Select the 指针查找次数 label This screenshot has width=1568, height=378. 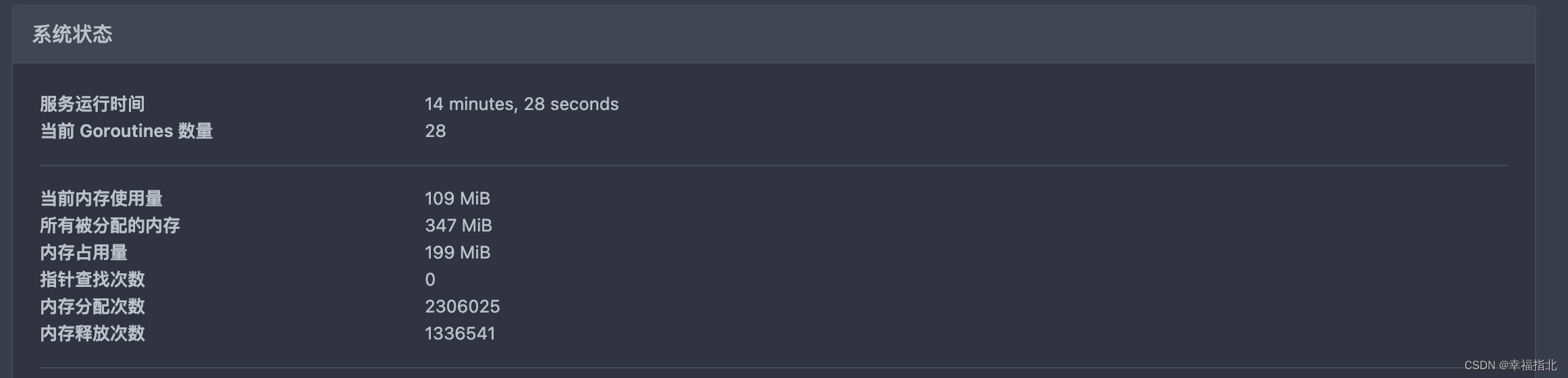[93, 279]
